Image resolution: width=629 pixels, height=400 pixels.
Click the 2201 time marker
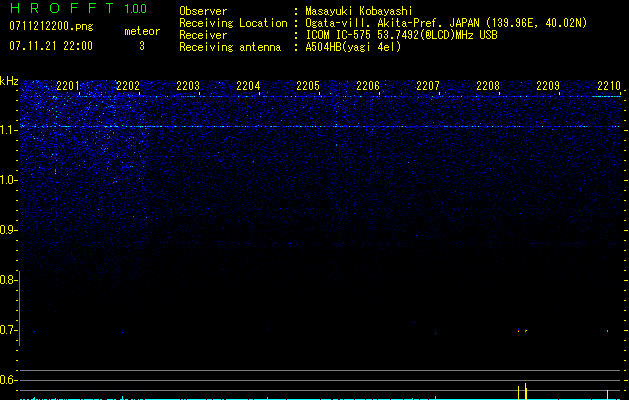pyautogui.click(x=68, y=85)
